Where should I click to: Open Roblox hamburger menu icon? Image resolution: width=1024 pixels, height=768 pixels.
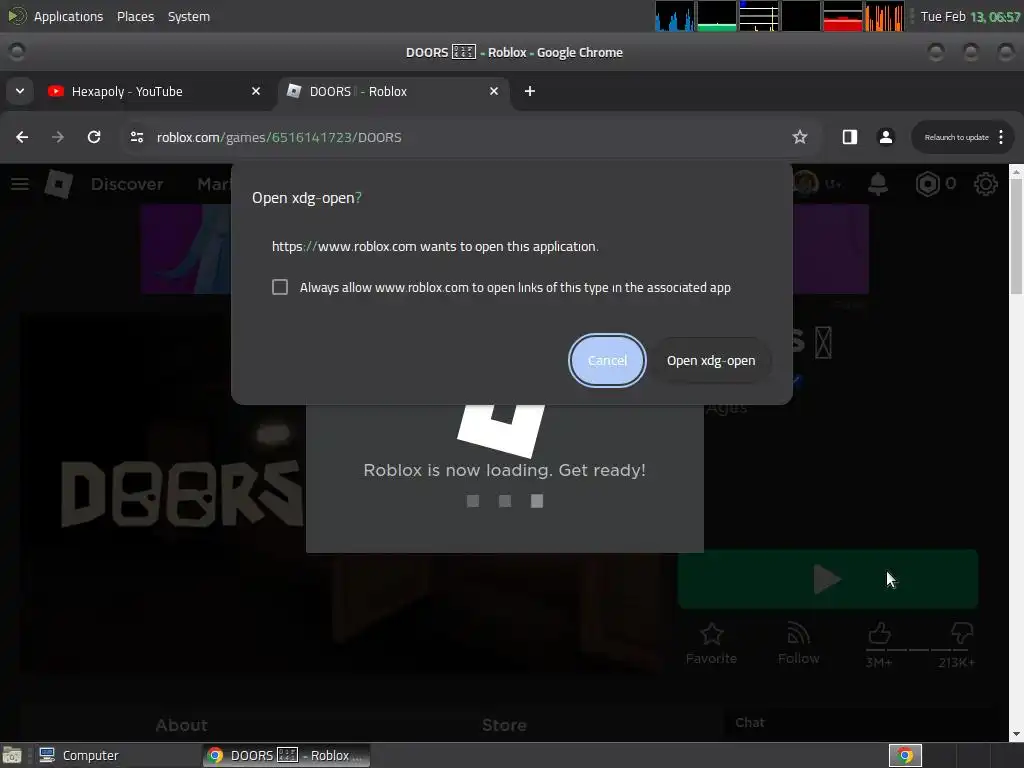(20, 184)
